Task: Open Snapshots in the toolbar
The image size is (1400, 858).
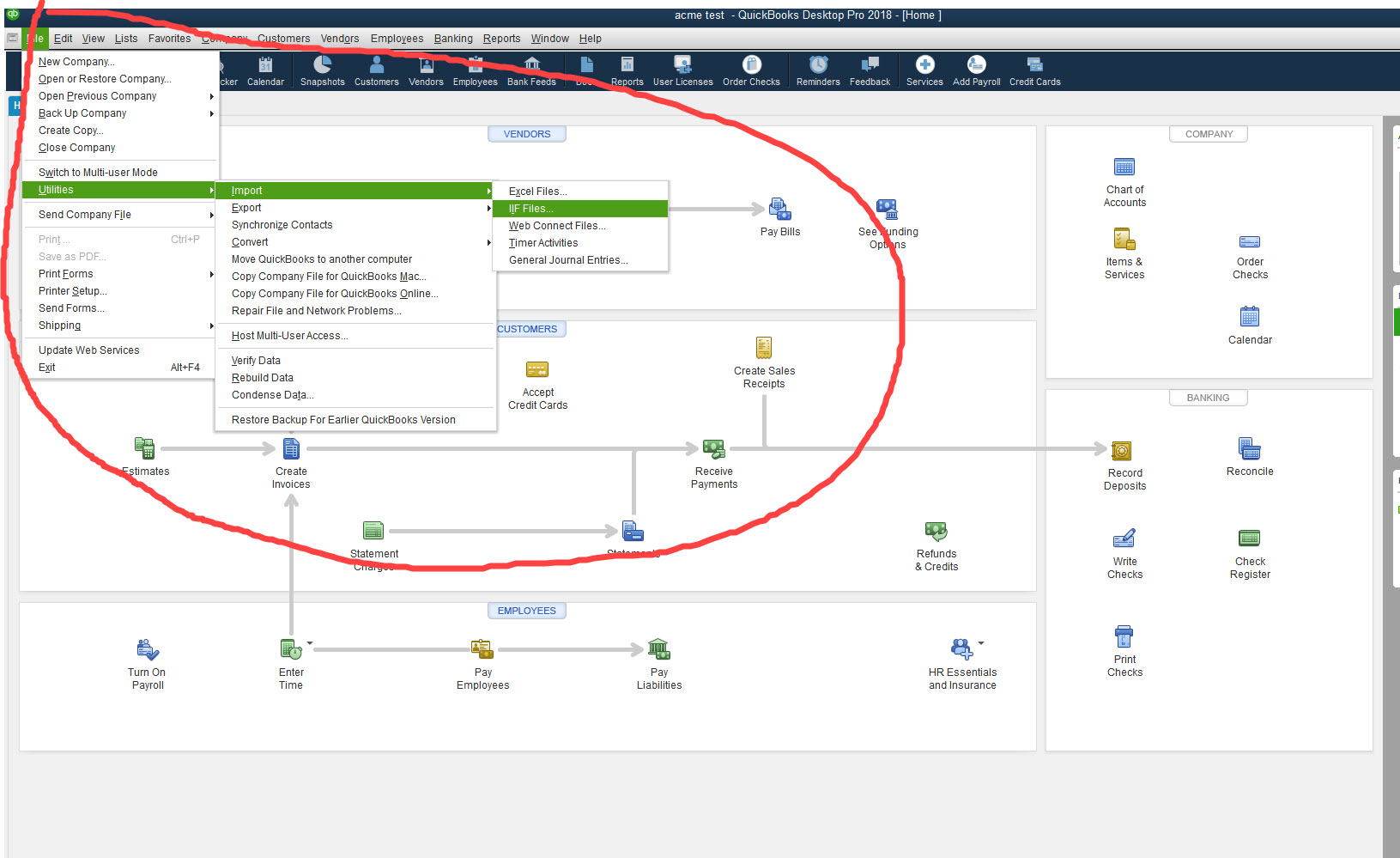Action: [x=322, y=71]
